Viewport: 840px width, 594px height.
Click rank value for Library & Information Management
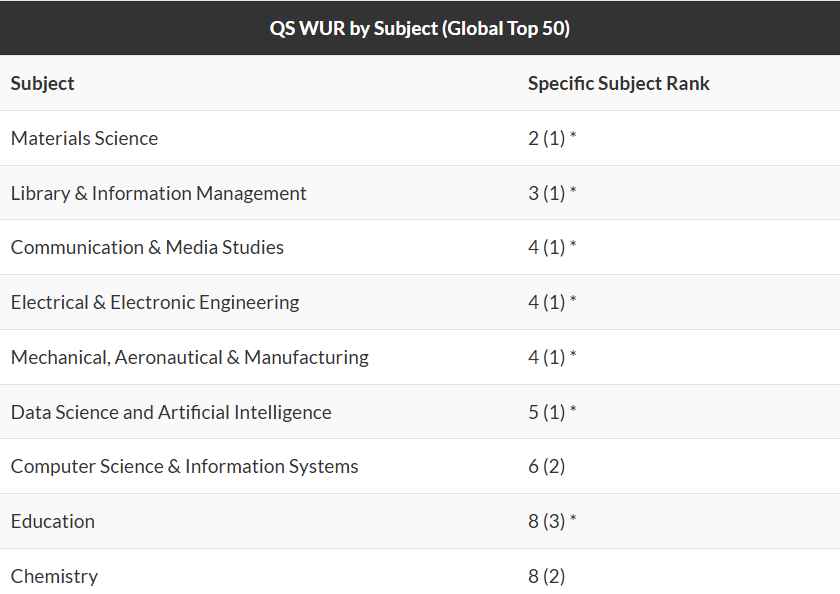(552, 193)
